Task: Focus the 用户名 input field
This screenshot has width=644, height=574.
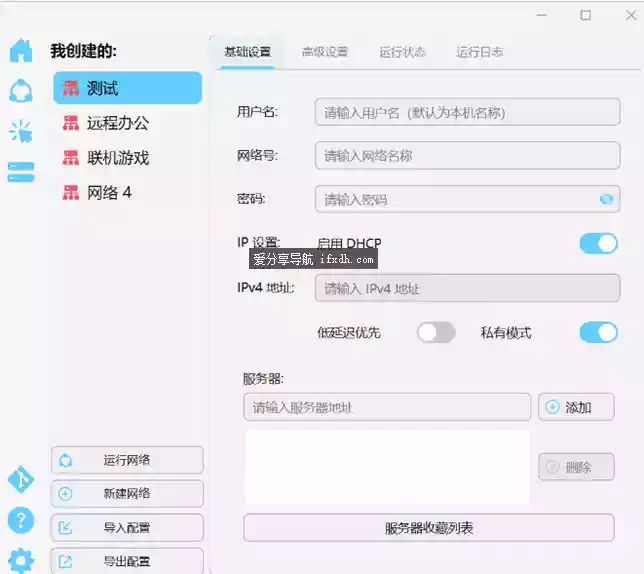Action: coord(467,112)
